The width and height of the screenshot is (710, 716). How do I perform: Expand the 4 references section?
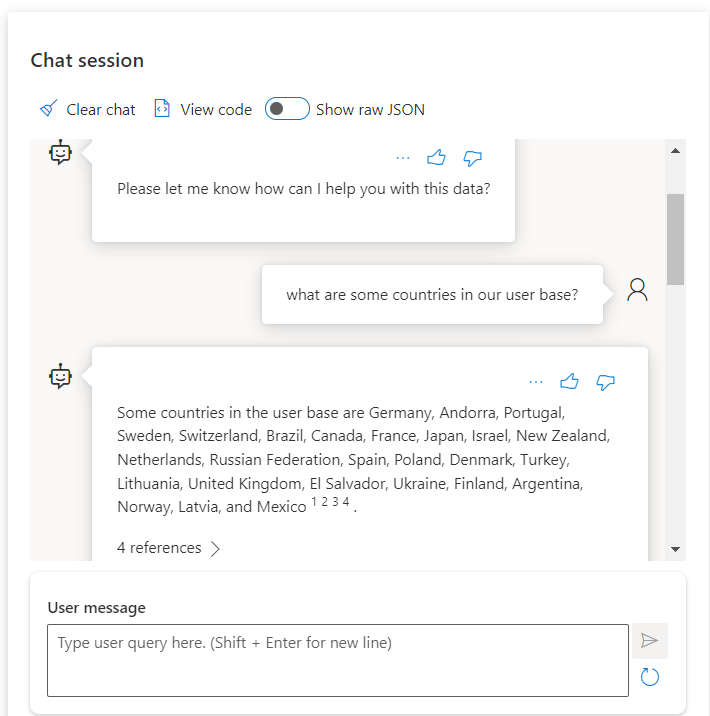click(x=159, y=548)
